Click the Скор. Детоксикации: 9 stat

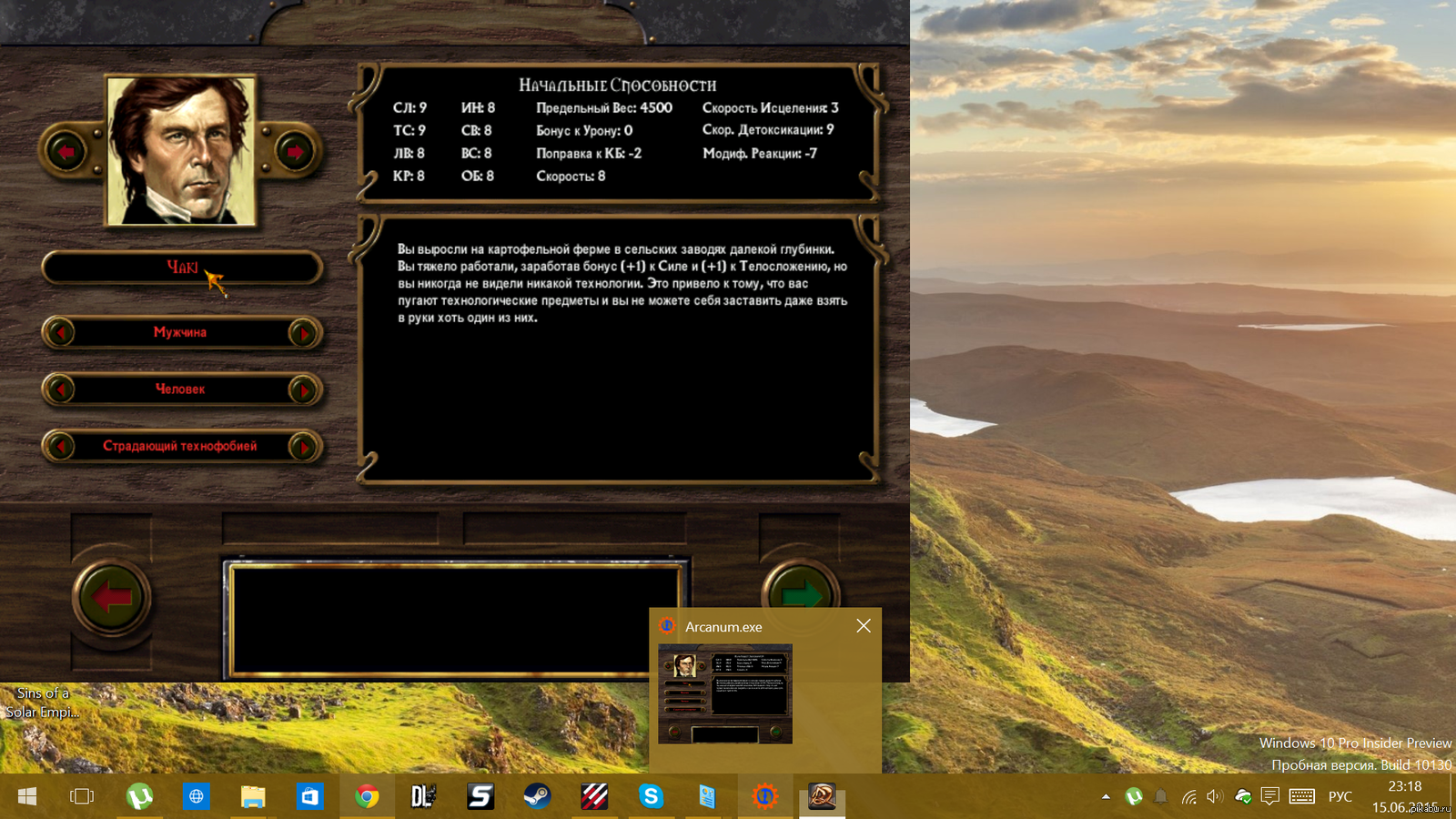(768, 130)
